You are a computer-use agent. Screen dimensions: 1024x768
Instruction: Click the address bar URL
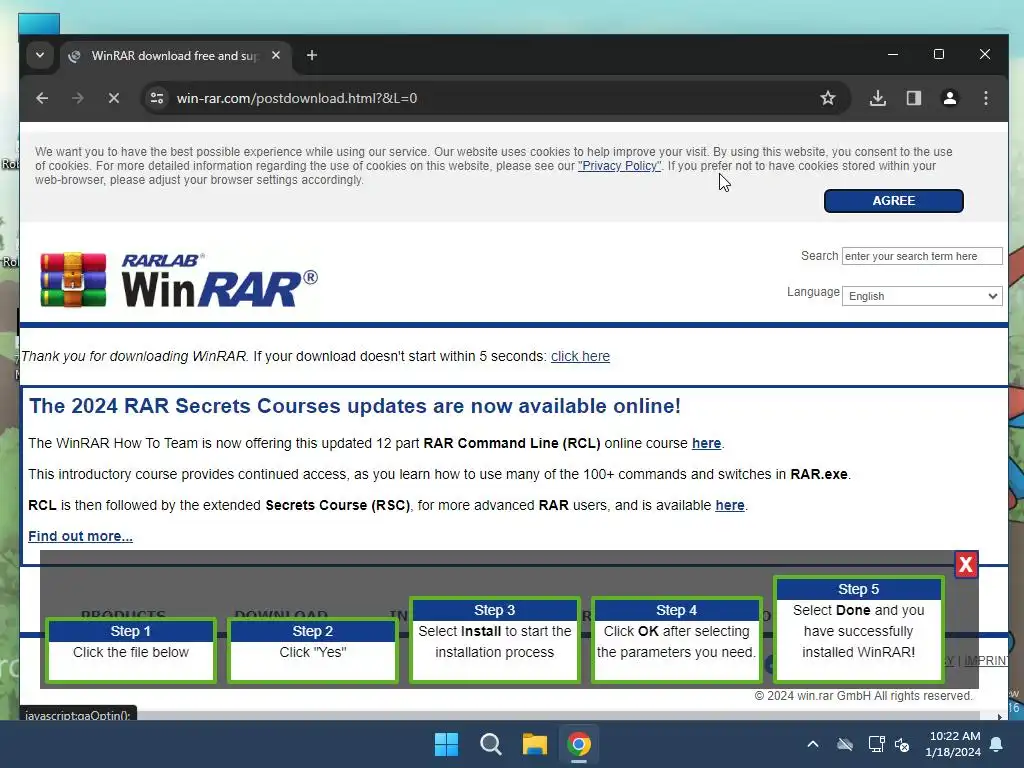[x=296, y=98]
